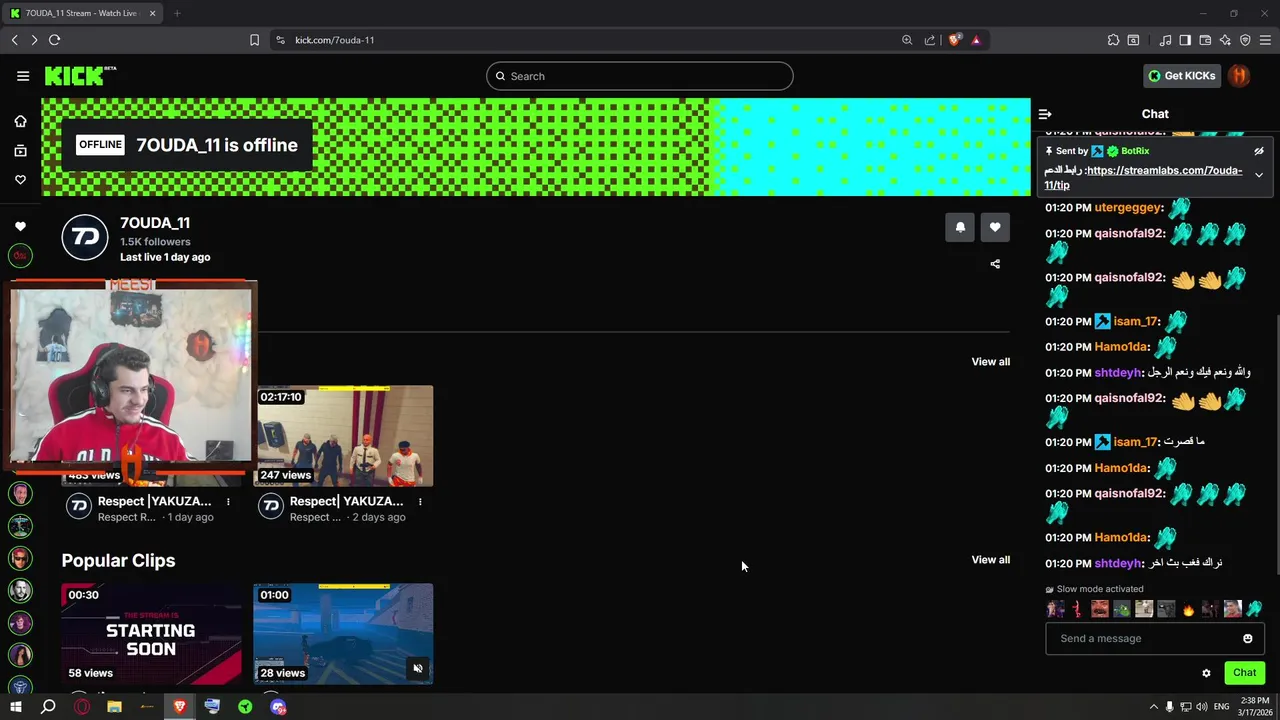The height and width of the screenshot is (720, 1280).
Task: View all Popular Clips
Action: click(990, 560)
